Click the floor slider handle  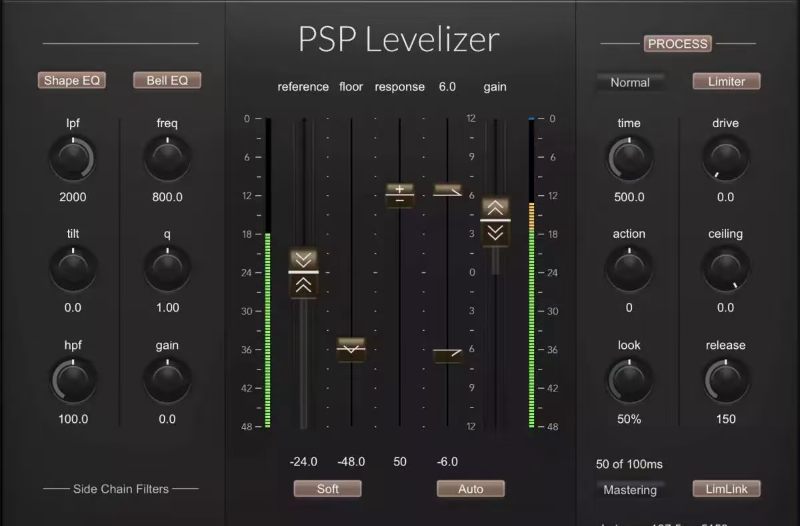click(351, 349)
